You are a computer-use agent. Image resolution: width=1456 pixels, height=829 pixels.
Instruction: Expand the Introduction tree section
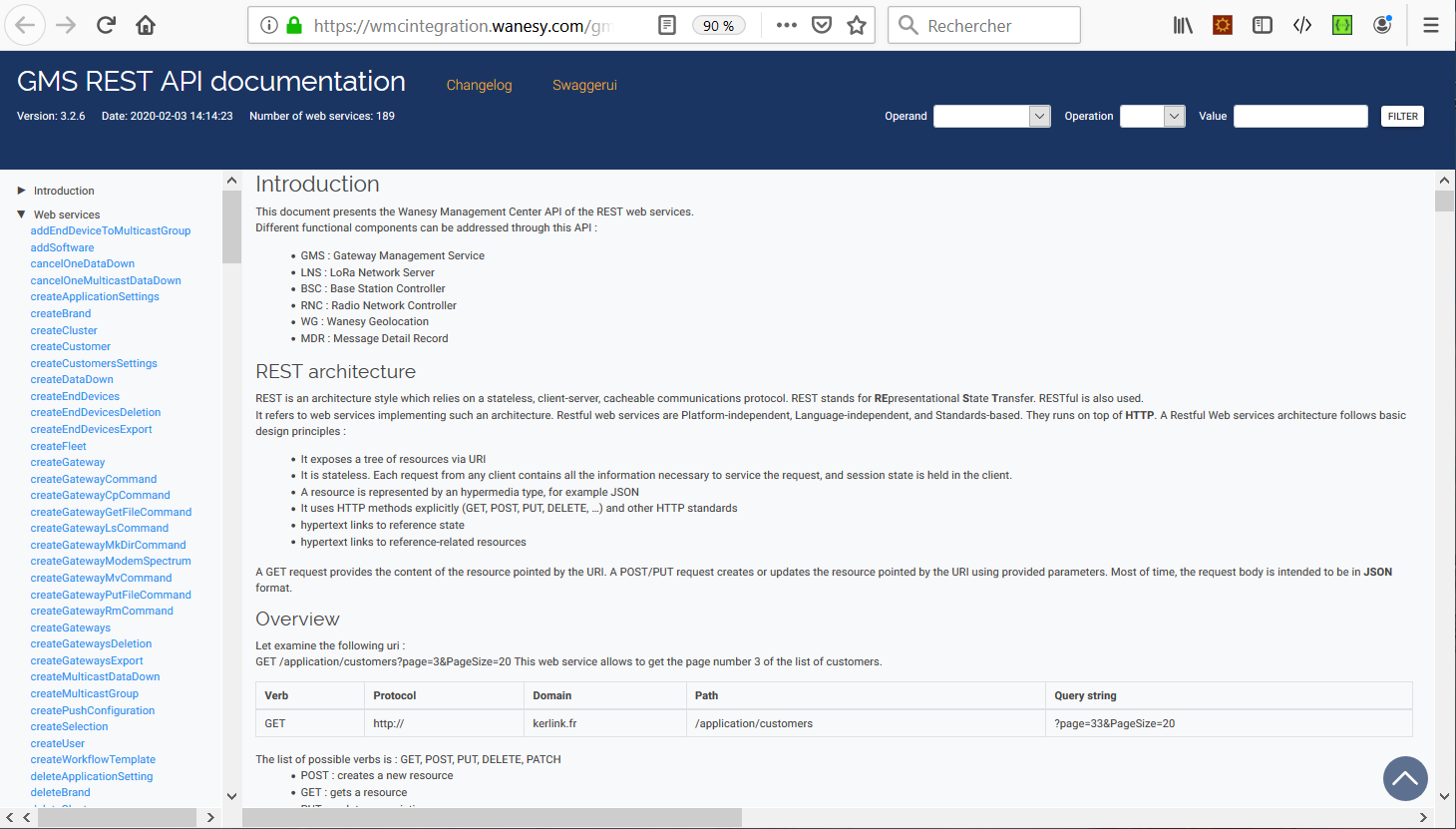point(22,191)
